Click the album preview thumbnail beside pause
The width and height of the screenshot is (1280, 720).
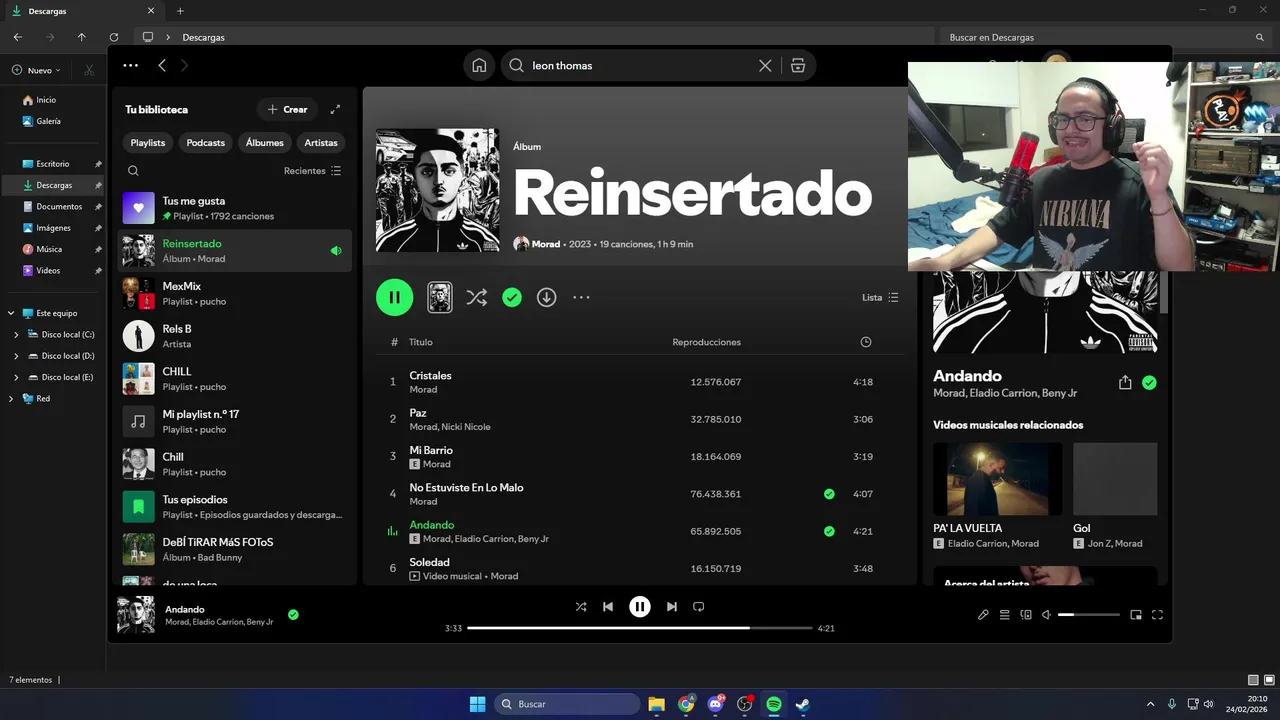pos(440,297)
